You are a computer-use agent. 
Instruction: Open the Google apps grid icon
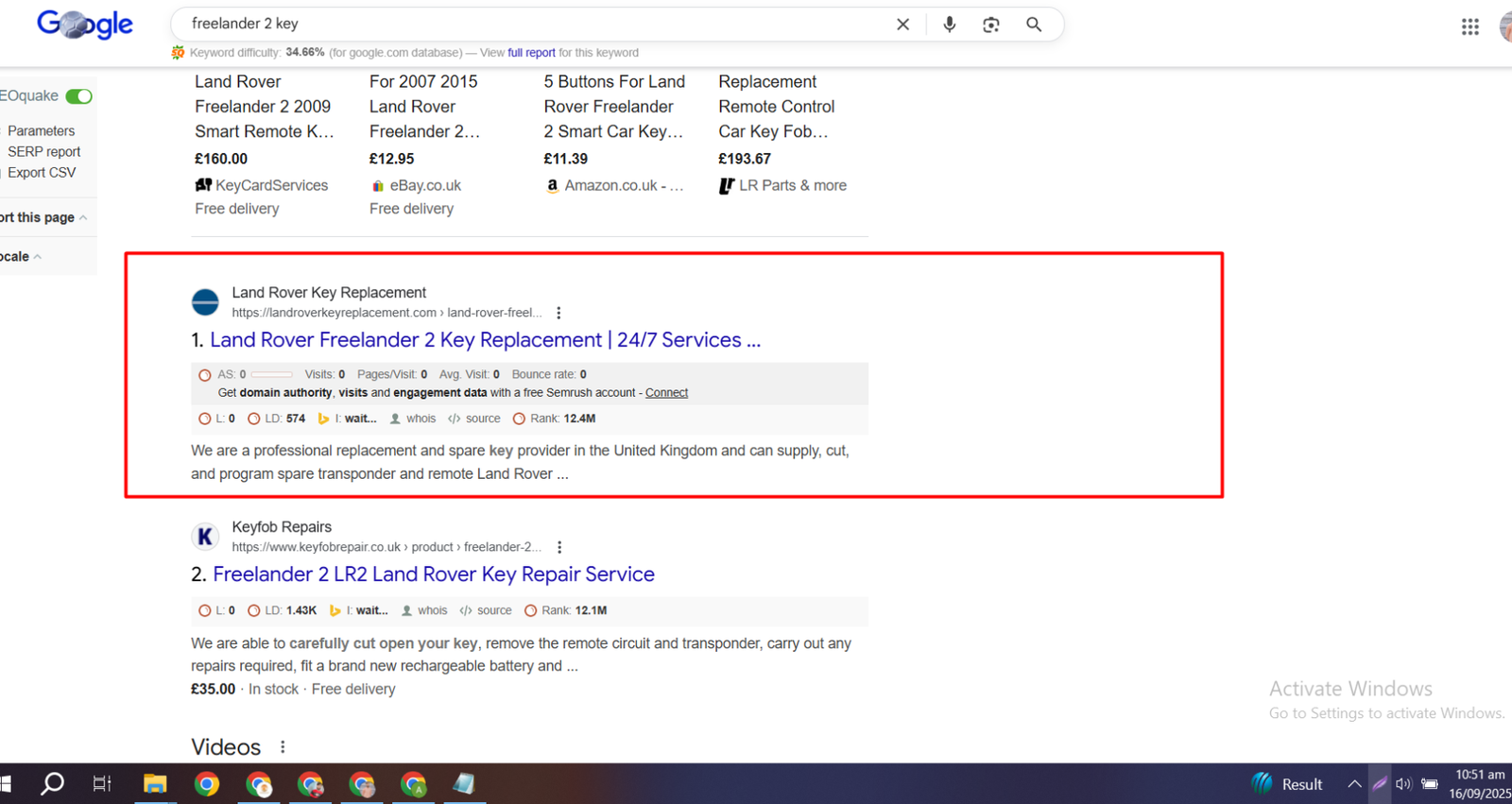pos(1469,27)
